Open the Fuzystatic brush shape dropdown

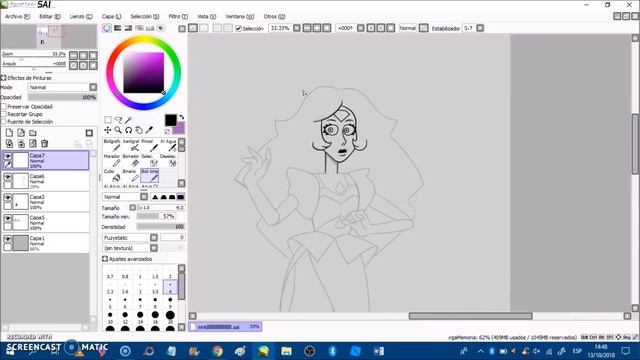coord(153,238)
